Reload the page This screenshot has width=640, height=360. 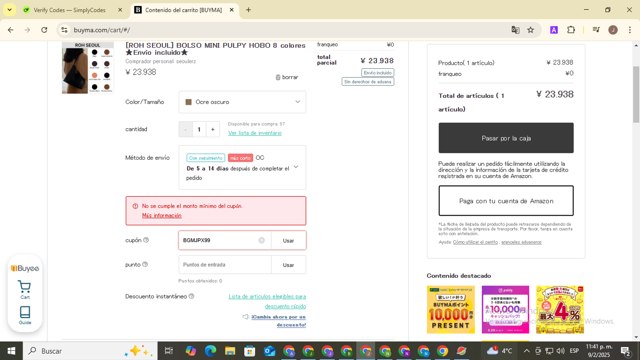point(44,30)
